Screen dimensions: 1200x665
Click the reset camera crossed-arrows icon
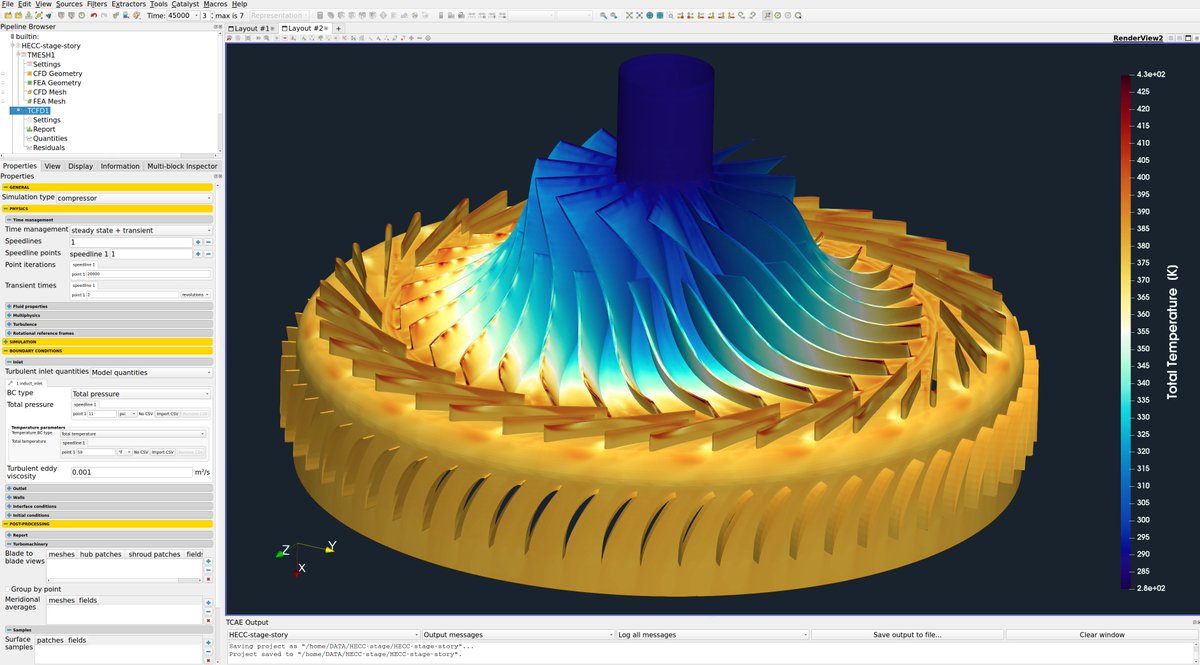(x=629, y=16)
